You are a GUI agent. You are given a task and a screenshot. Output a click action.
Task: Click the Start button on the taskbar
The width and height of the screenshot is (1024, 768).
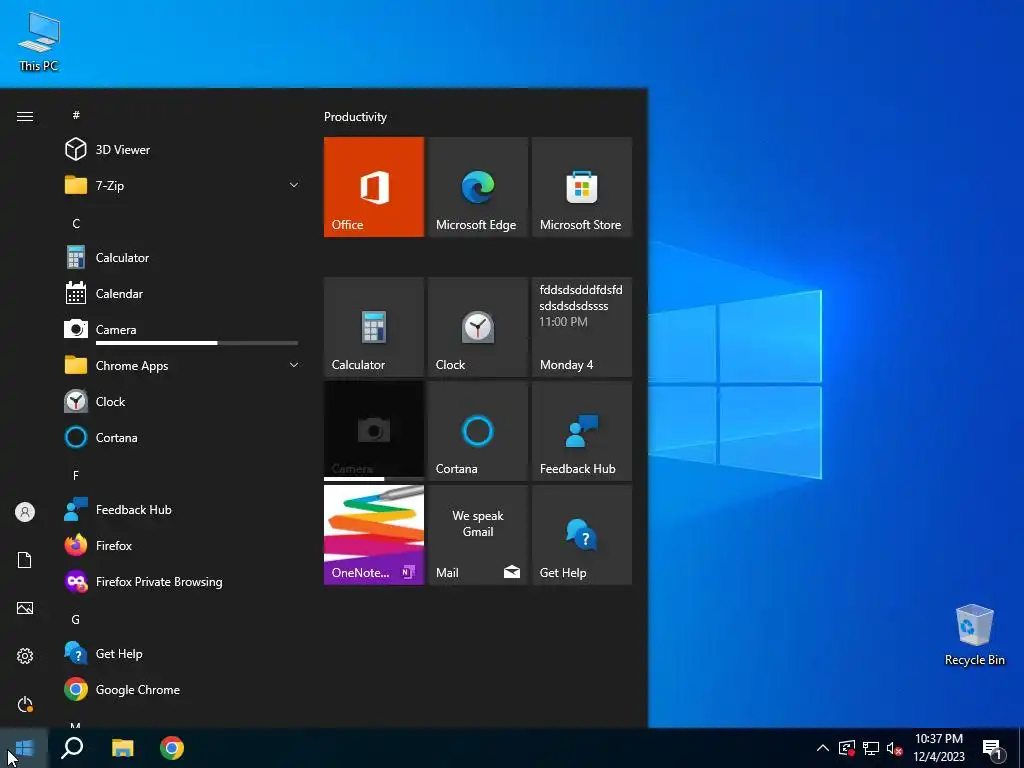[x=24, y=748]
